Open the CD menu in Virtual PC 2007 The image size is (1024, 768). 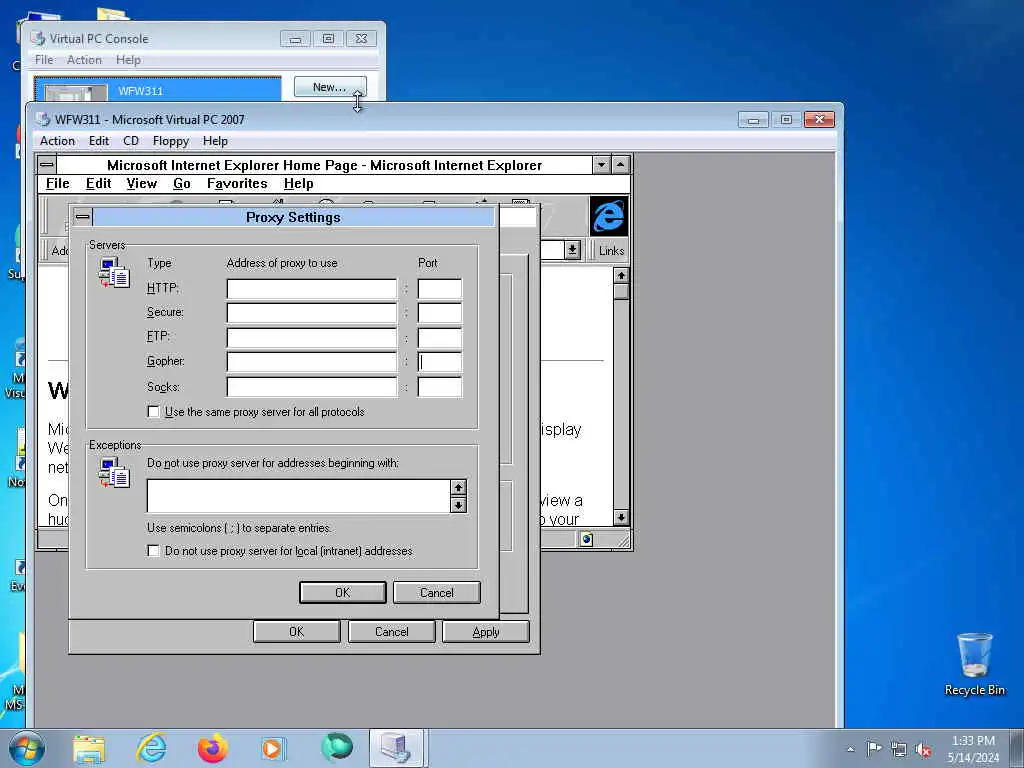131,141
